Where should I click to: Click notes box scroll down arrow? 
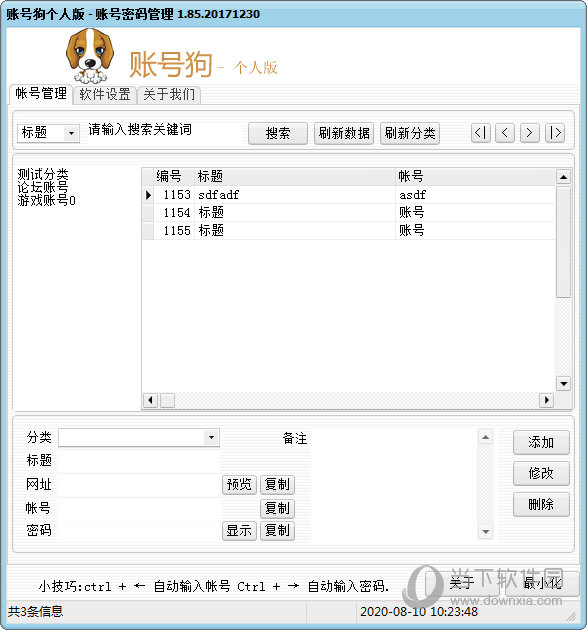point(485,532)
